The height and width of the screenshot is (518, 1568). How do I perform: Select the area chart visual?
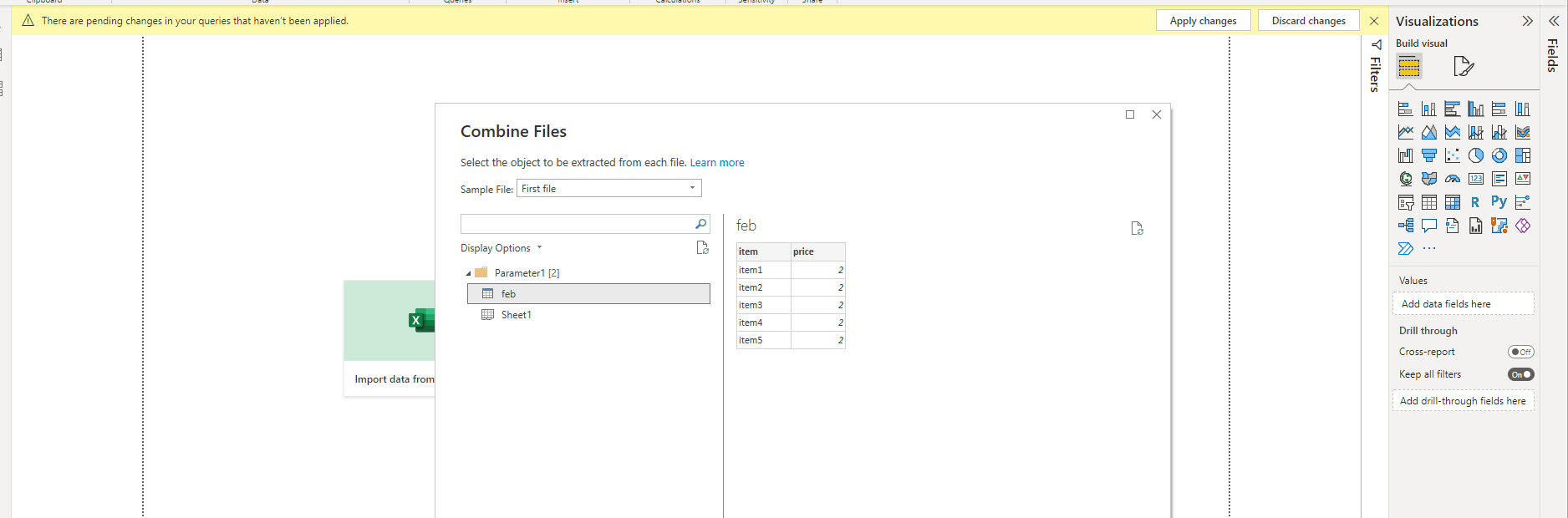1429,132
